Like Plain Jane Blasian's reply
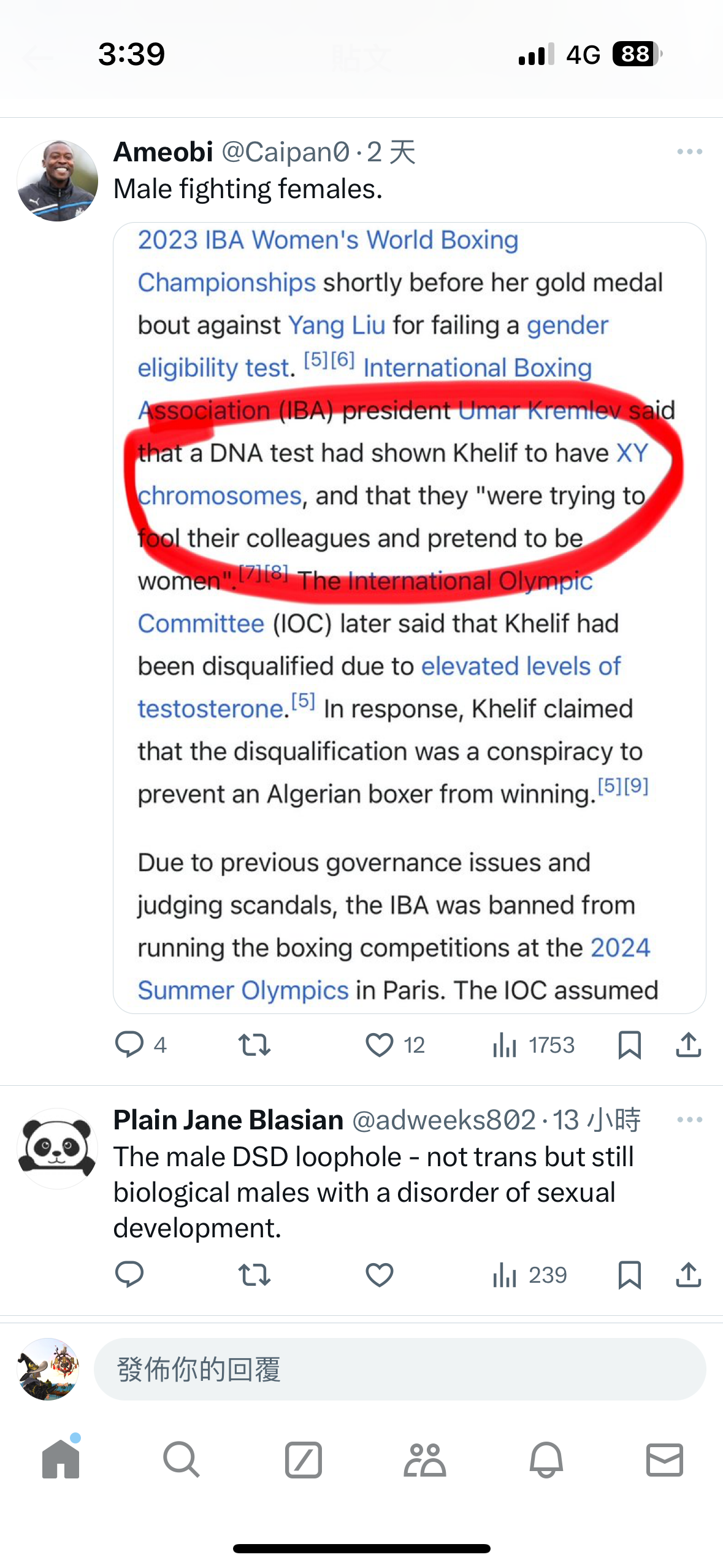The width and height of the screenshot is (723, 1568). click(379, 1275)
